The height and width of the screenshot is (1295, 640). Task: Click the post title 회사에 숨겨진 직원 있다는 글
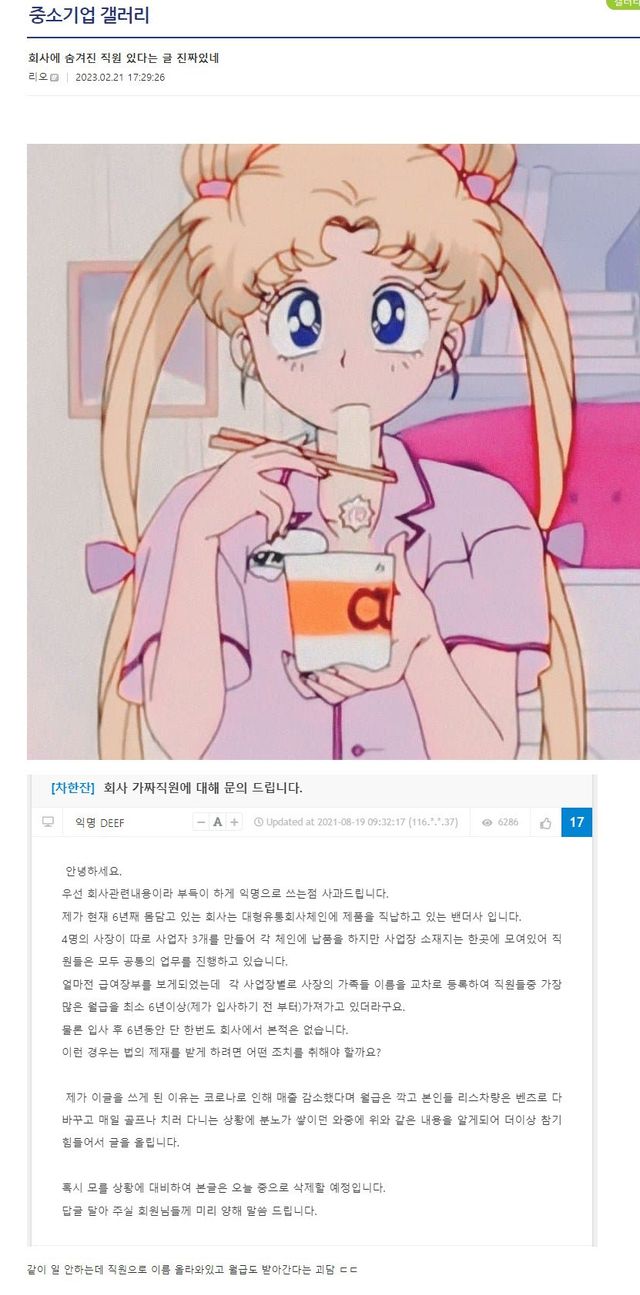pos(106,58)
